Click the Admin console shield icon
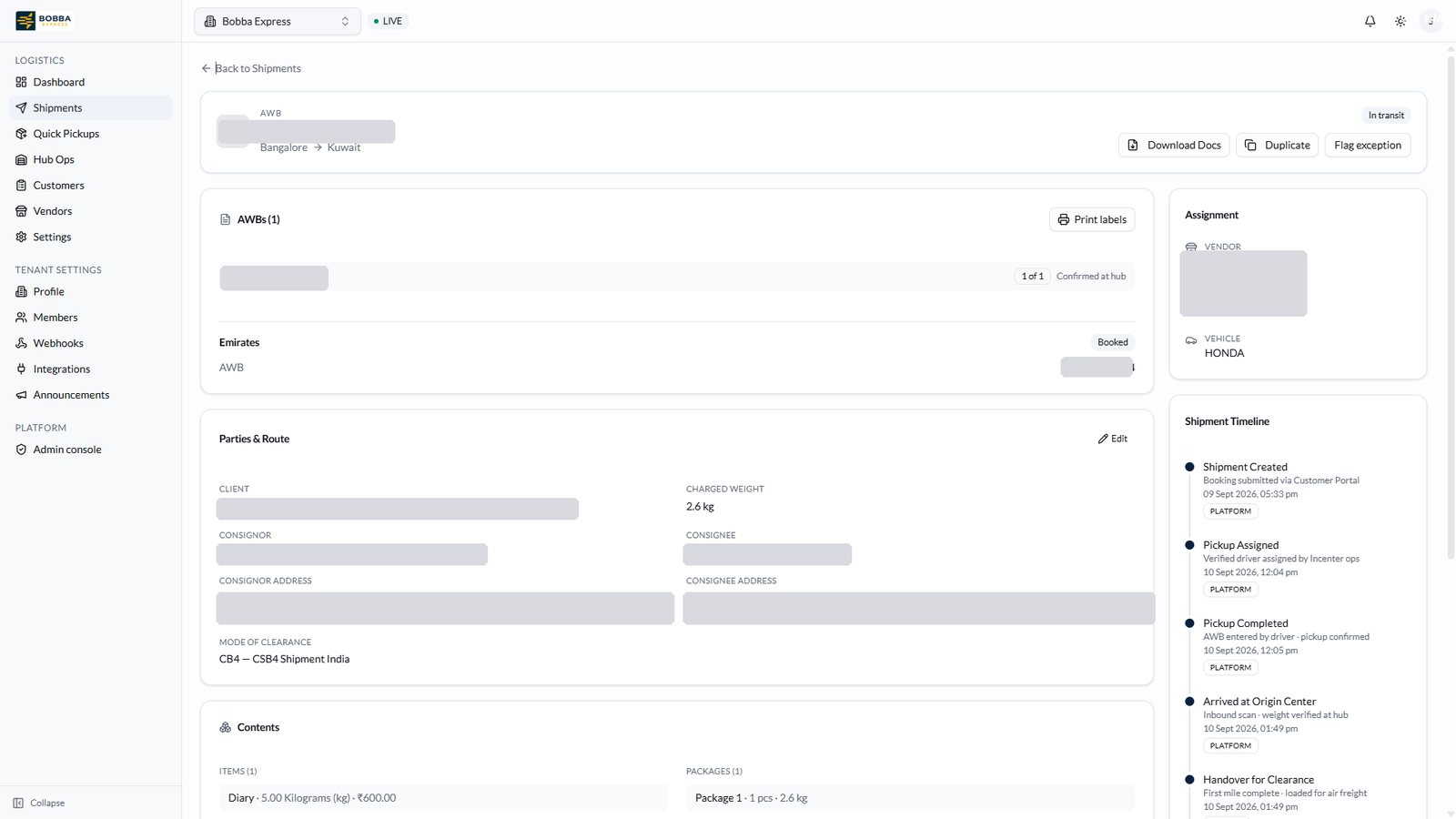The image size is (1456, 819). click(x=21, y=450)
